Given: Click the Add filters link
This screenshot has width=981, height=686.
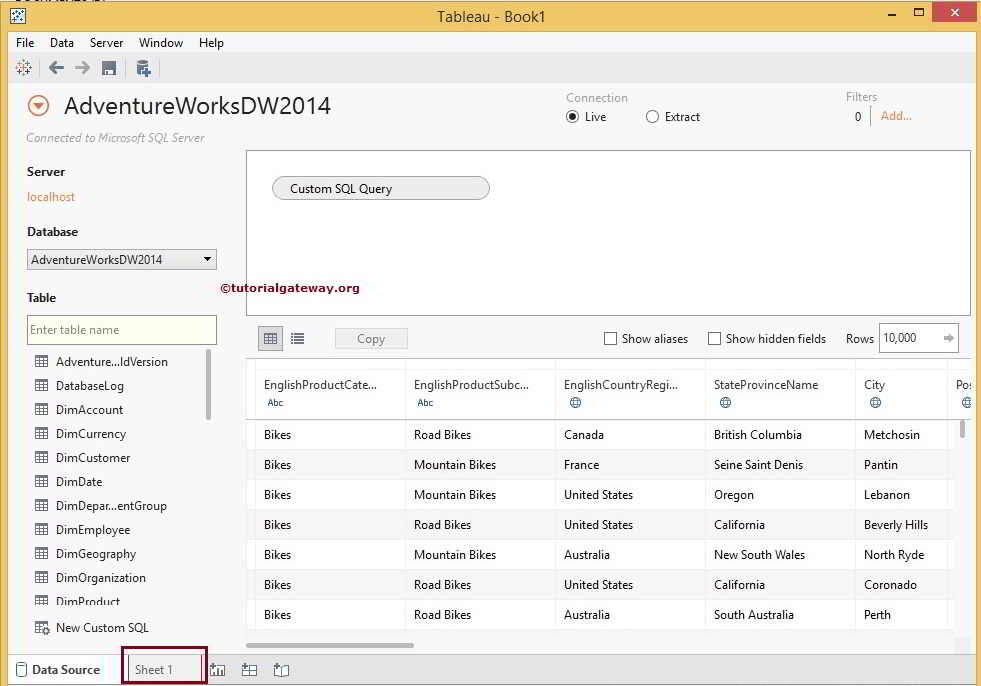Looking at the screenshot, I should pos(896,116).
